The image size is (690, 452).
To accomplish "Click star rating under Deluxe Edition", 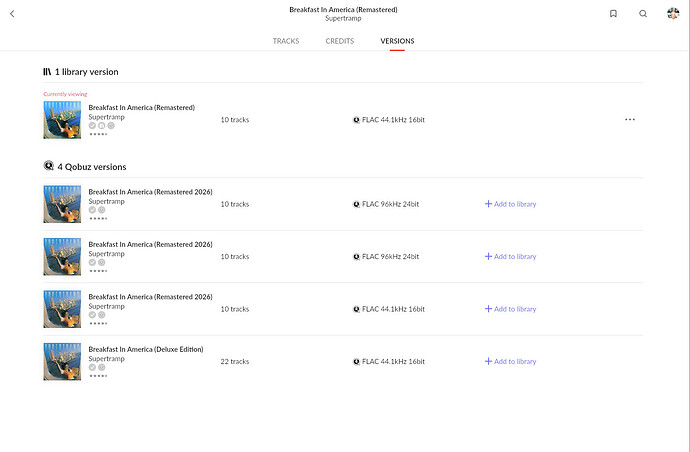I will click(x=98, y=376).
